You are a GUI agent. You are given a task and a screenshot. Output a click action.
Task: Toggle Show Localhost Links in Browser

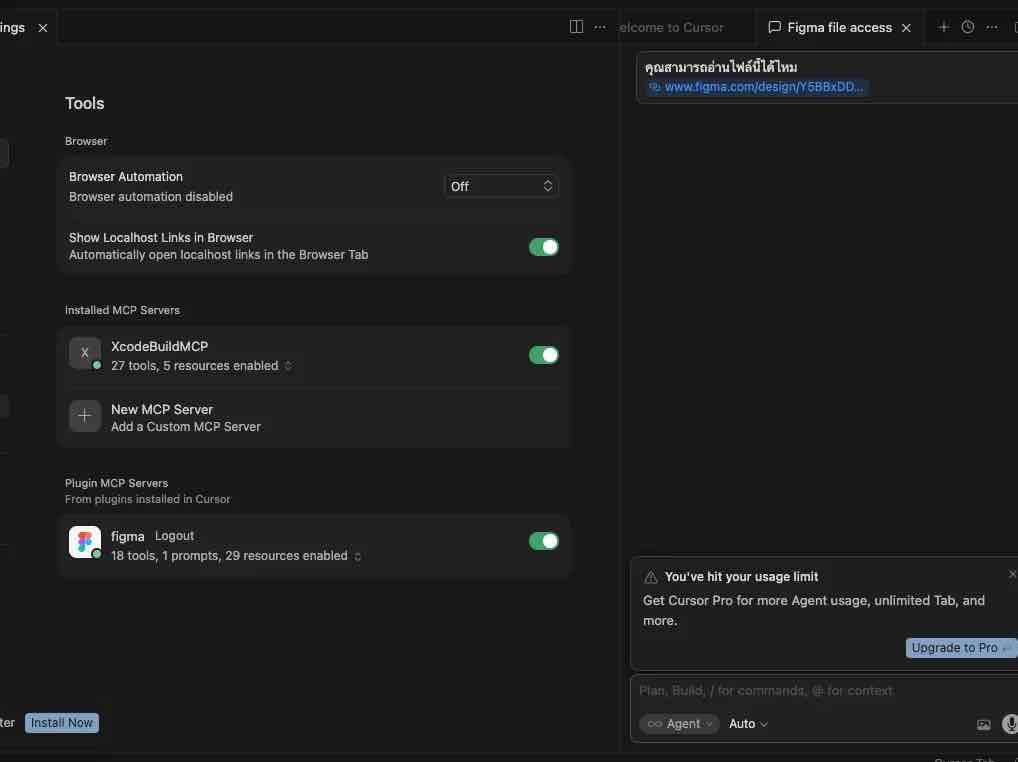click(x=543, y=247)
